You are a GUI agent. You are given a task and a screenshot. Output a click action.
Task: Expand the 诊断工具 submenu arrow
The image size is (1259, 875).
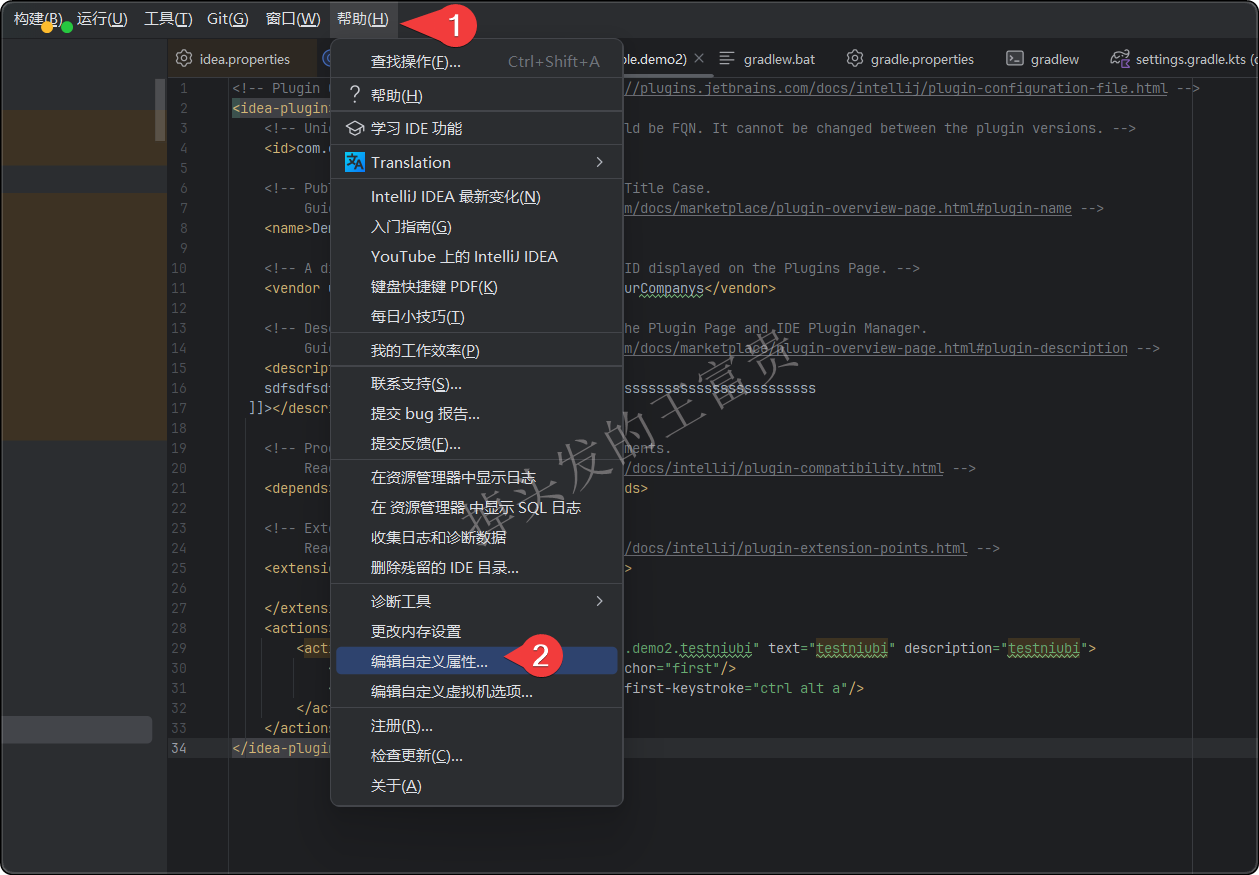600,601
